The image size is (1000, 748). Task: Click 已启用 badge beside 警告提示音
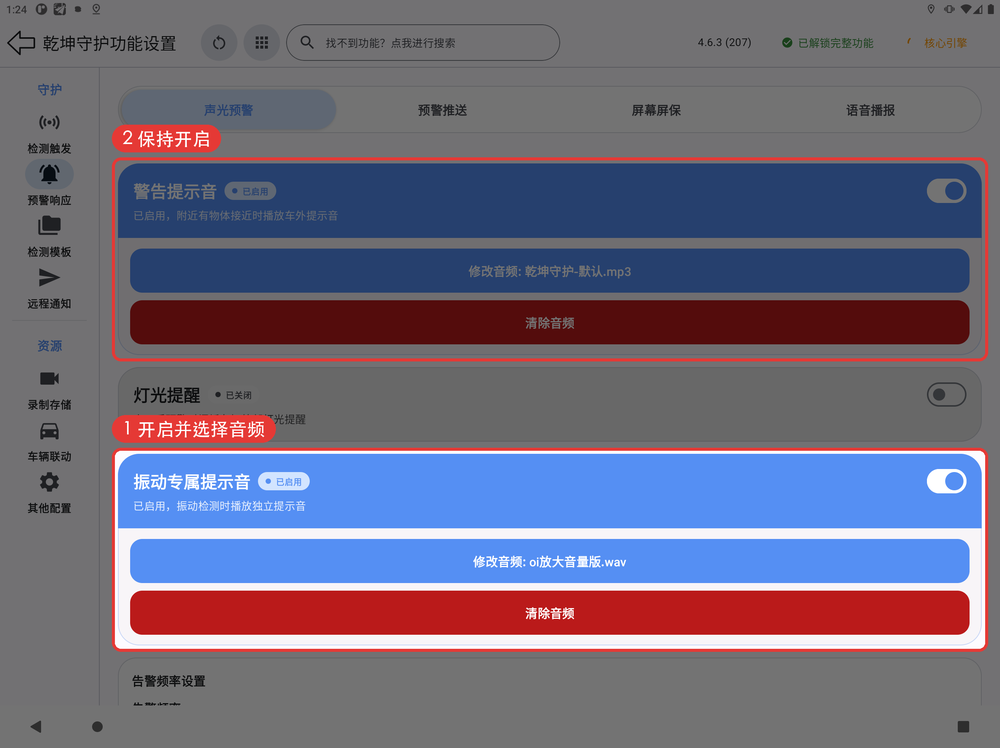coord(250,191)
